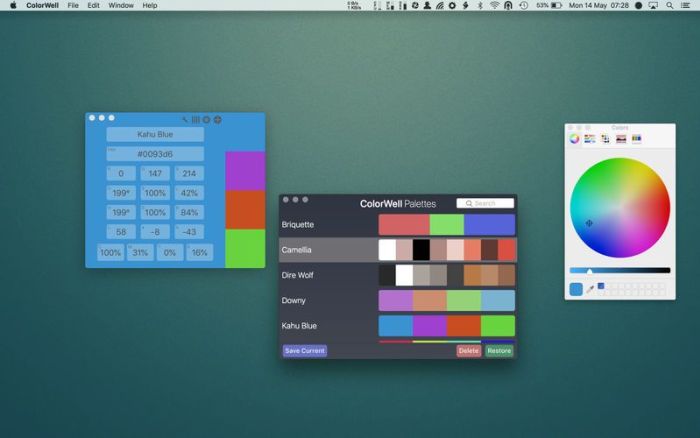Click the orange swatch in ColorWell window

pos(245,210)
